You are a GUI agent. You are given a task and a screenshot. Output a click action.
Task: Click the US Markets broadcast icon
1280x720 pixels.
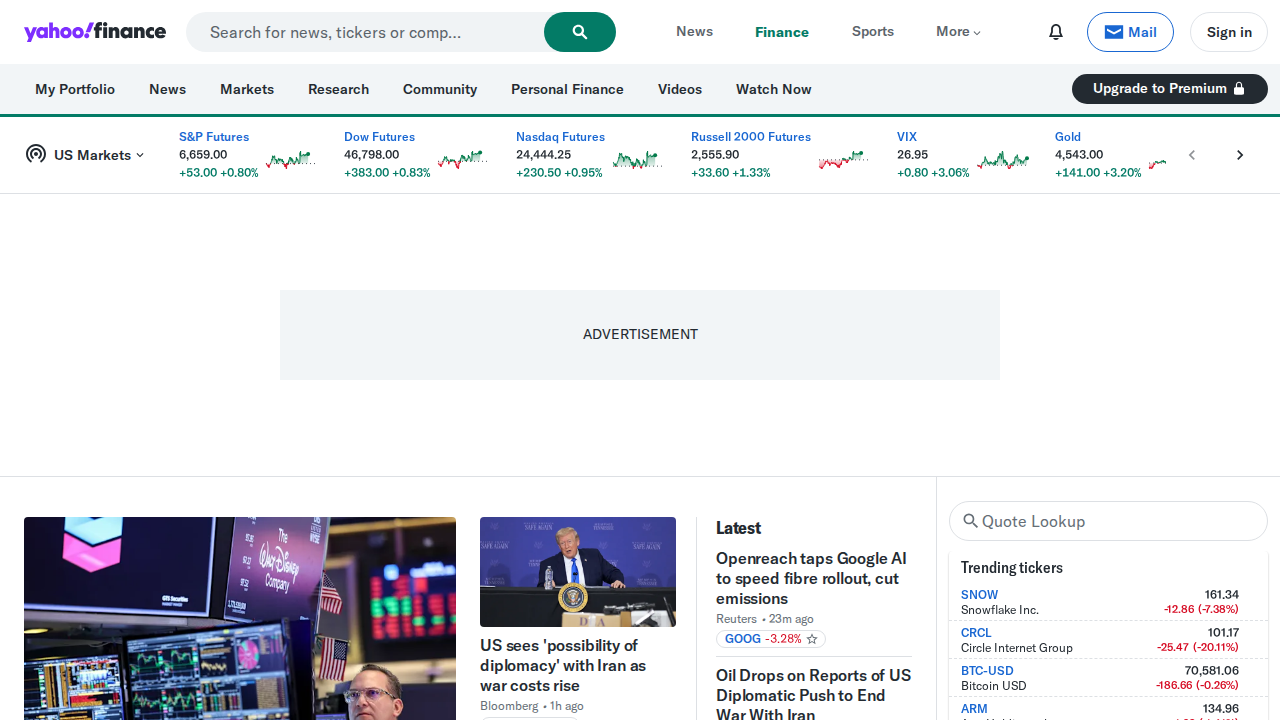(x=36, y=154)
